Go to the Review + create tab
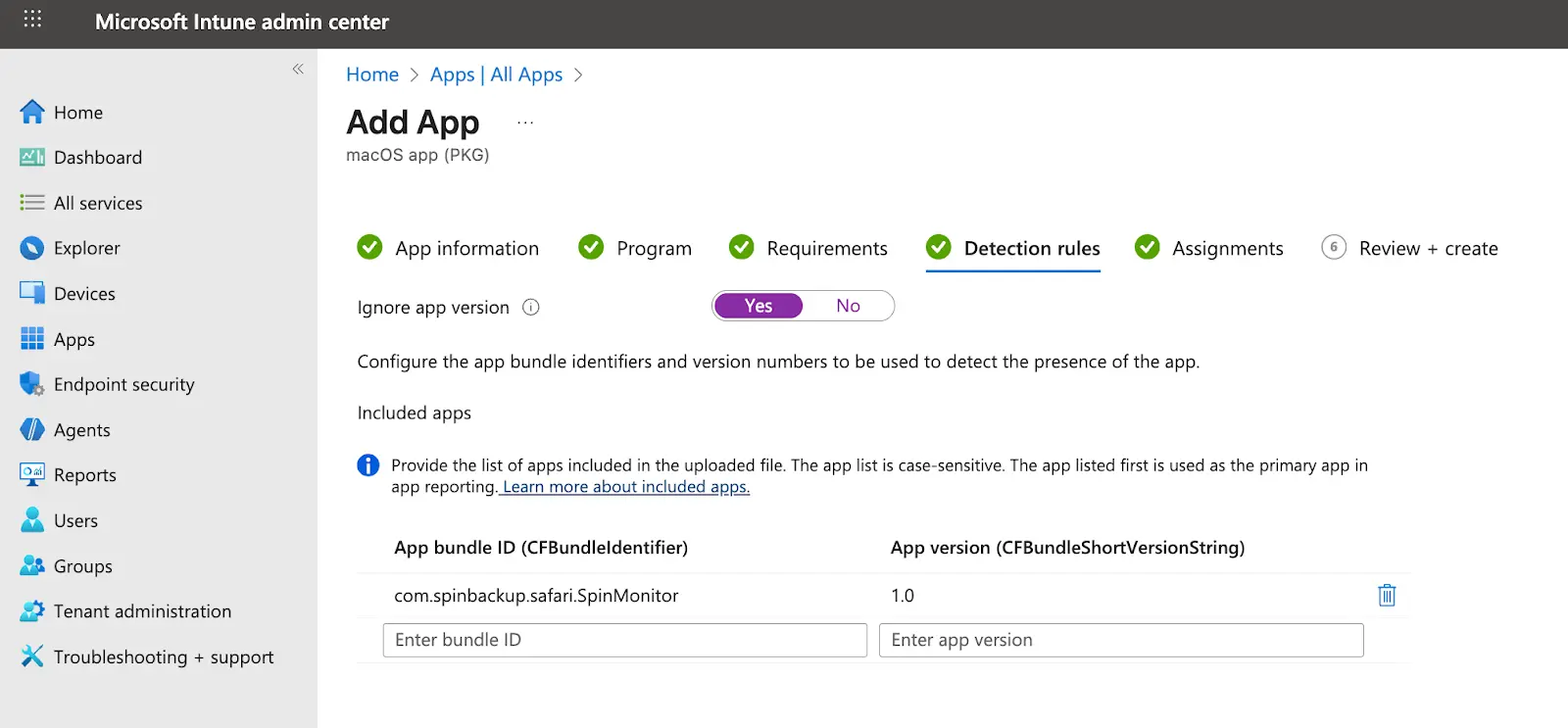The image size is (1568, 728). click(x=1427, y=249)
